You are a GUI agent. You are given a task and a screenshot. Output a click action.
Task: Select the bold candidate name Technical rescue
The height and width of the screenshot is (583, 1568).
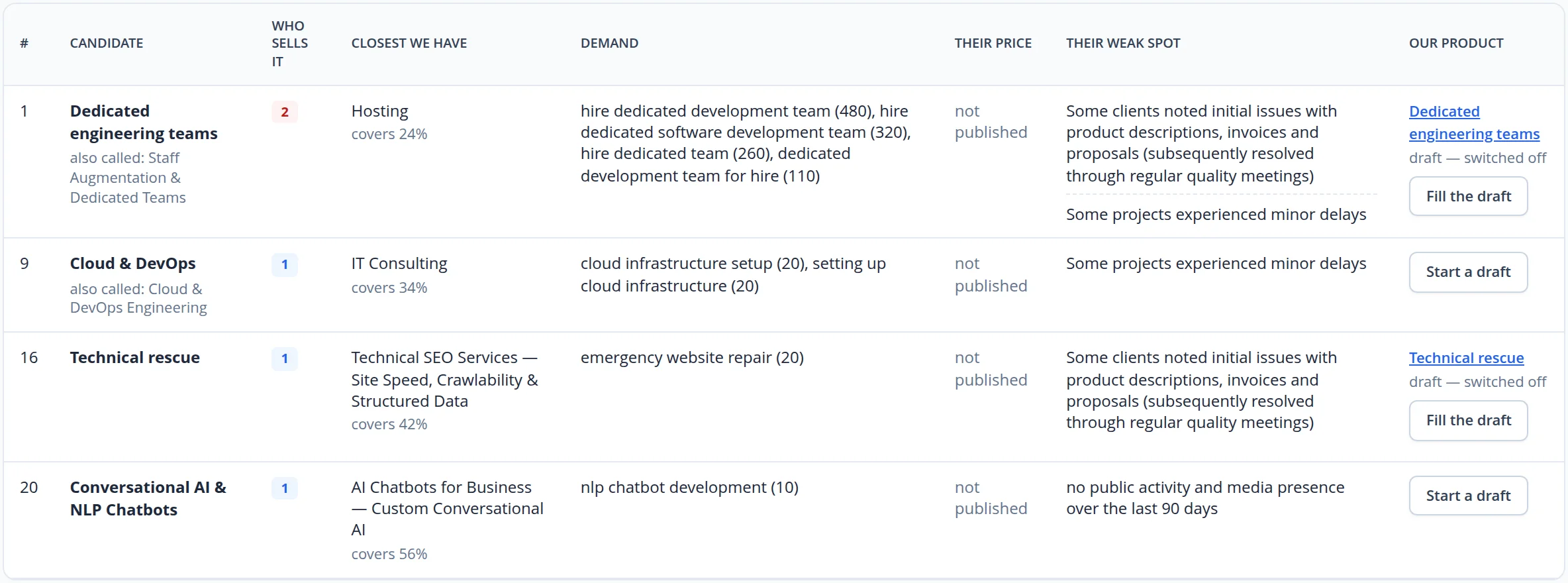click(134, 357)
